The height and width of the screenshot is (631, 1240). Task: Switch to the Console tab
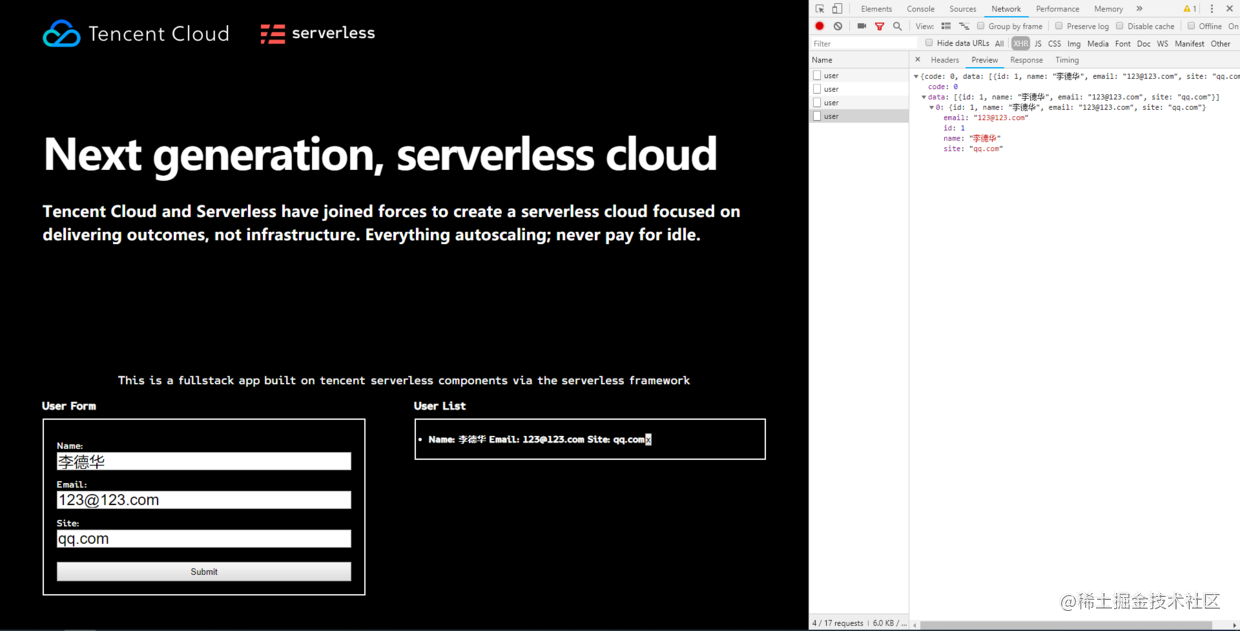click(921, 9)
